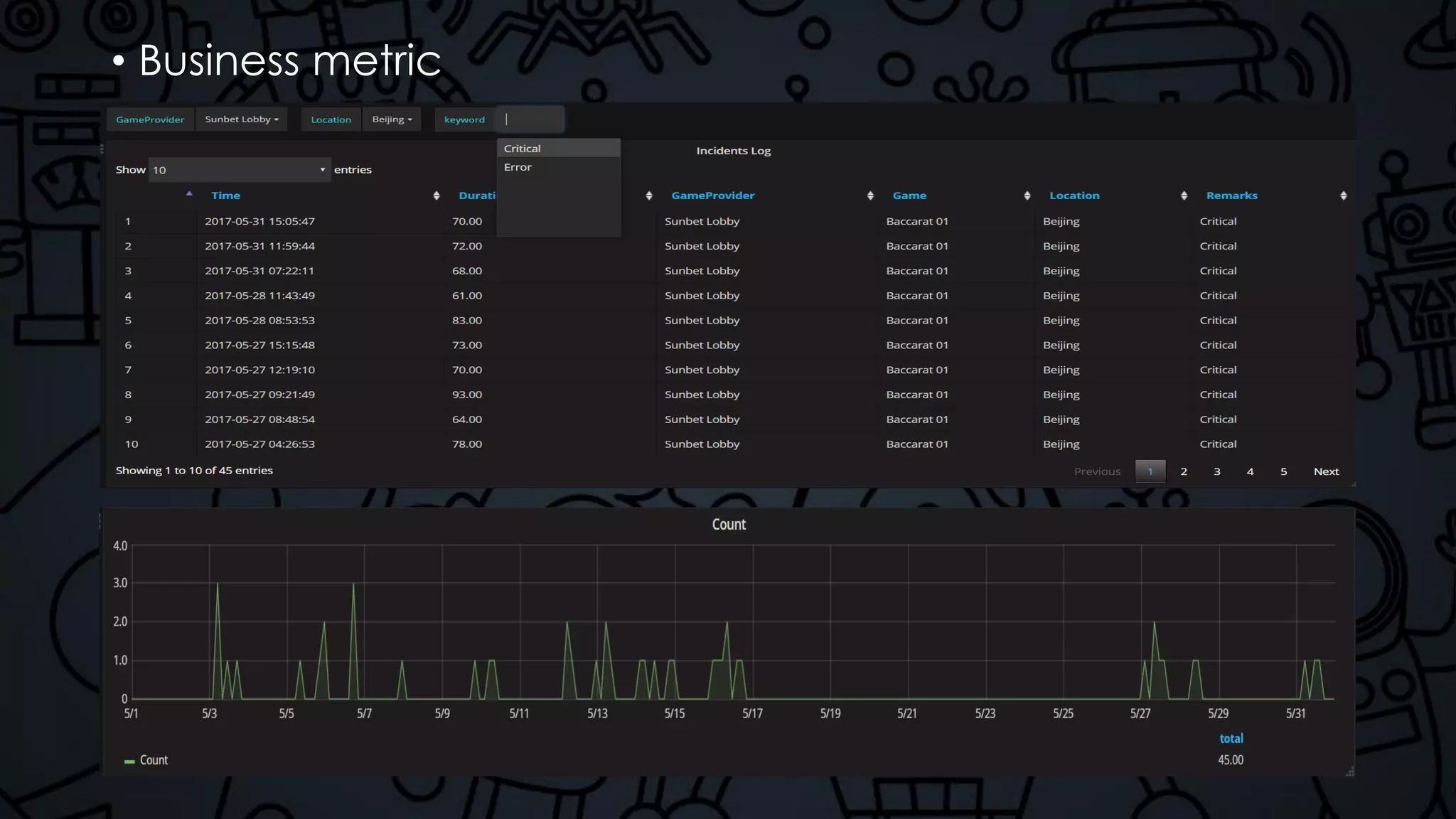Image resolution: width=1456 pixels, height=819 pixels.
Task: Open page 5 of the incidents log
Action: (1283, 471)
